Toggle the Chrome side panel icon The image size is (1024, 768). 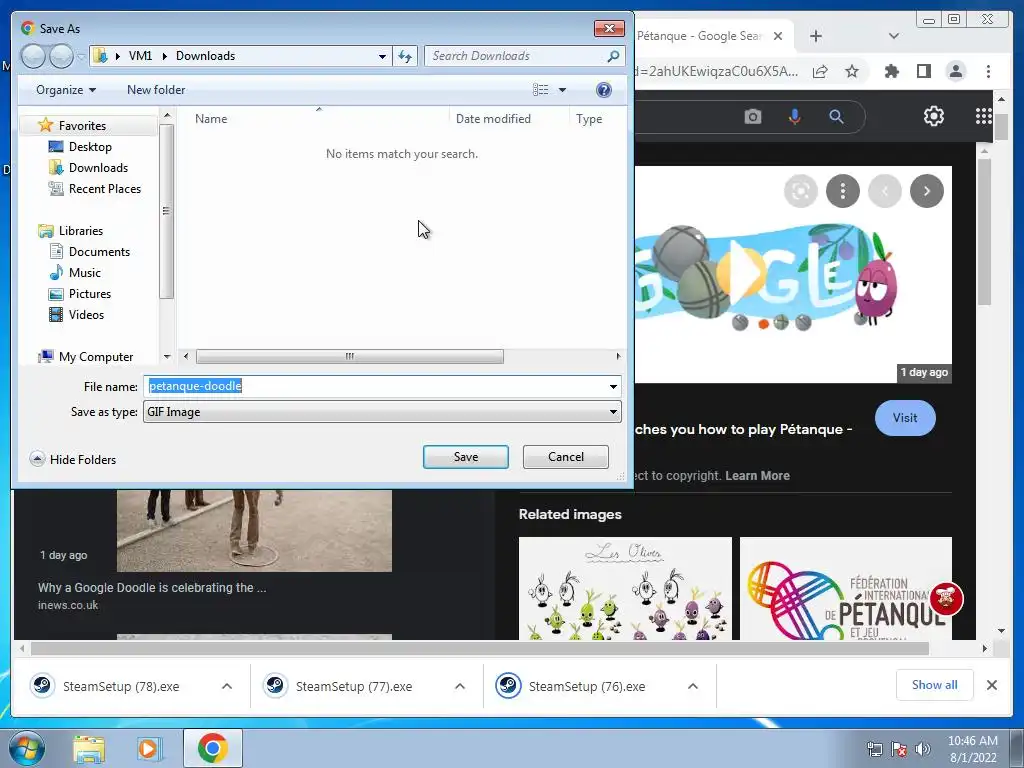[923, 71]
